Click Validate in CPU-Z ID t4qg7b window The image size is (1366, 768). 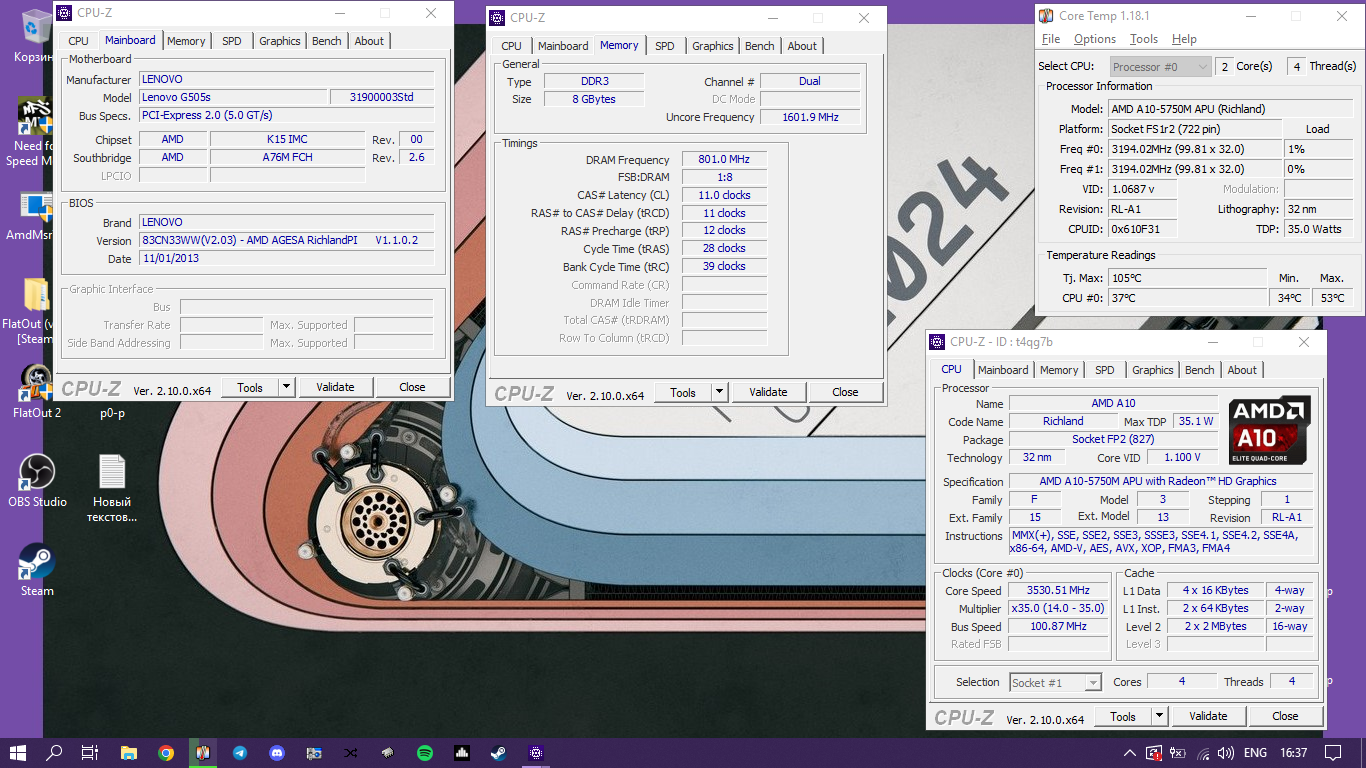1208,716
